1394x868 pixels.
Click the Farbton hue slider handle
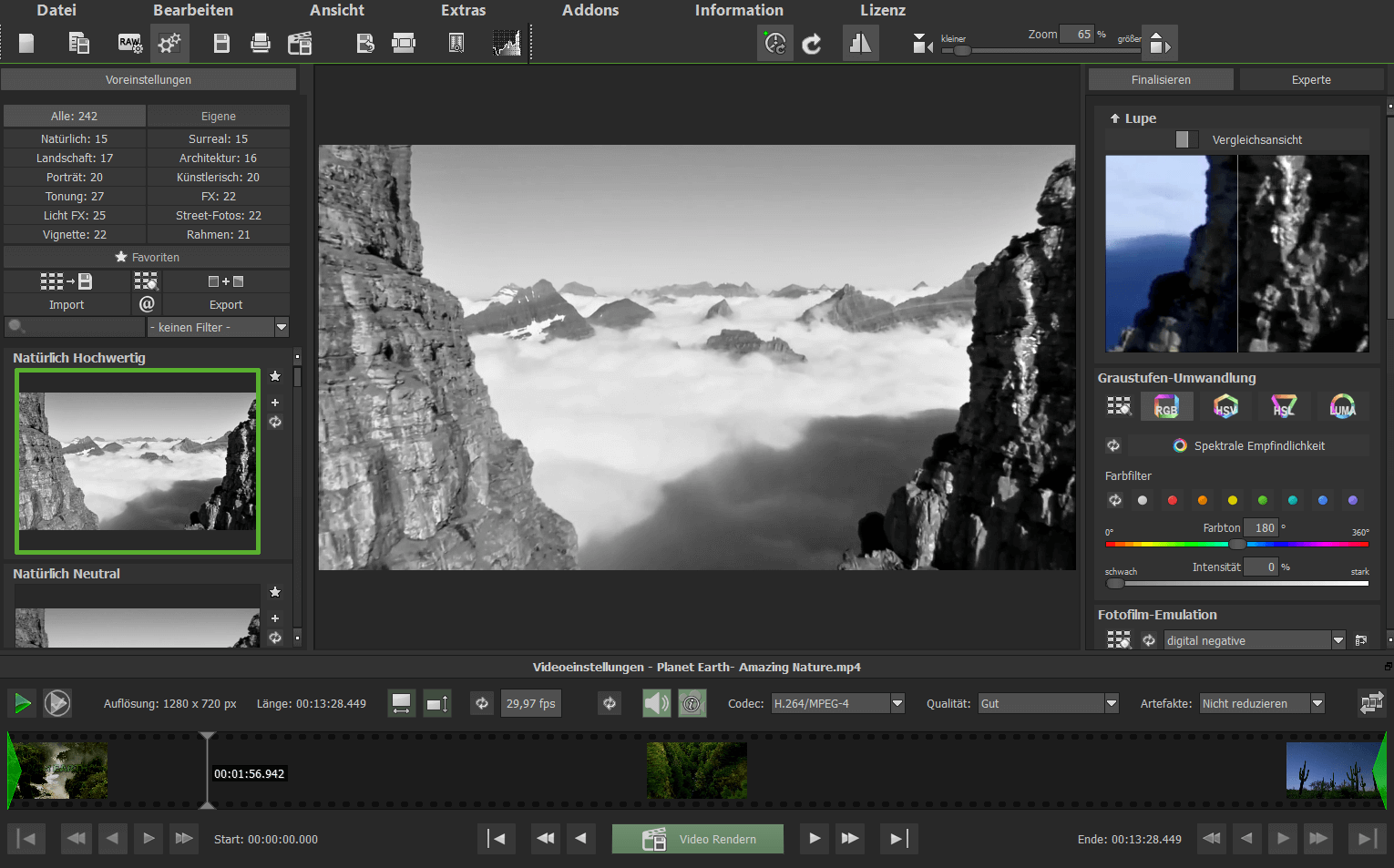(x=1237, y=544)
